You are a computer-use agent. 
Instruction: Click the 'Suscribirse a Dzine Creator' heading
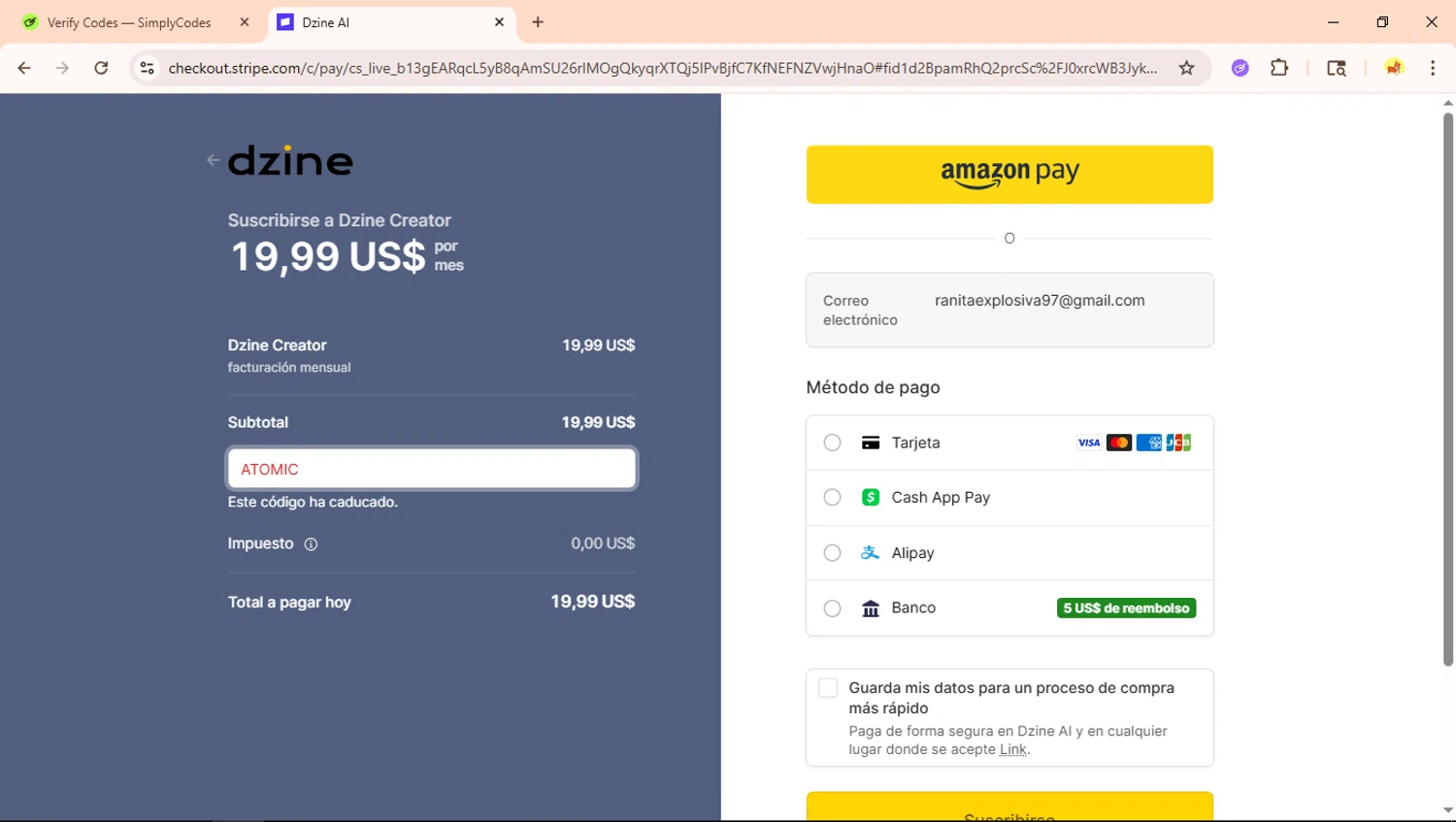[339, 220]
